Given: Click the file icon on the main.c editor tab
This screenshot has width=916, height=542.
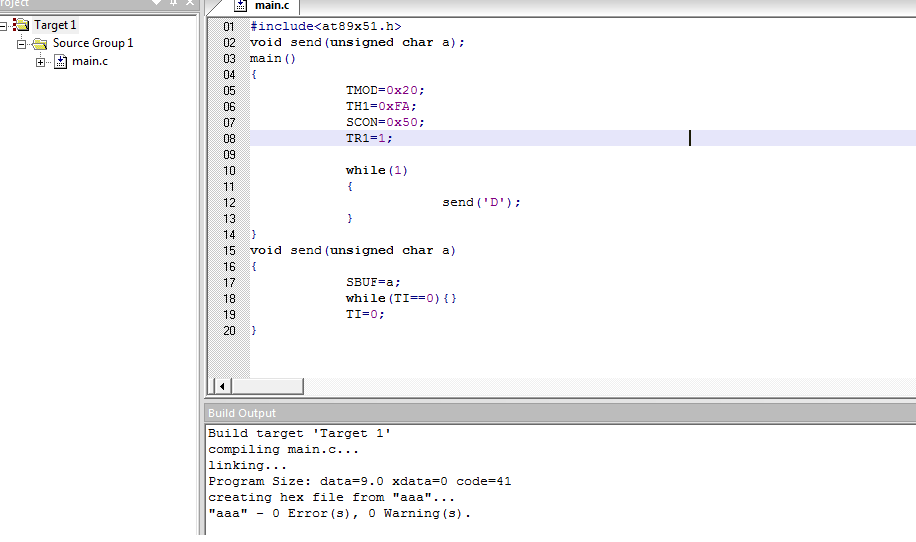Looking at the screenshot, I should pyautogui.click(x=240, y=5).
